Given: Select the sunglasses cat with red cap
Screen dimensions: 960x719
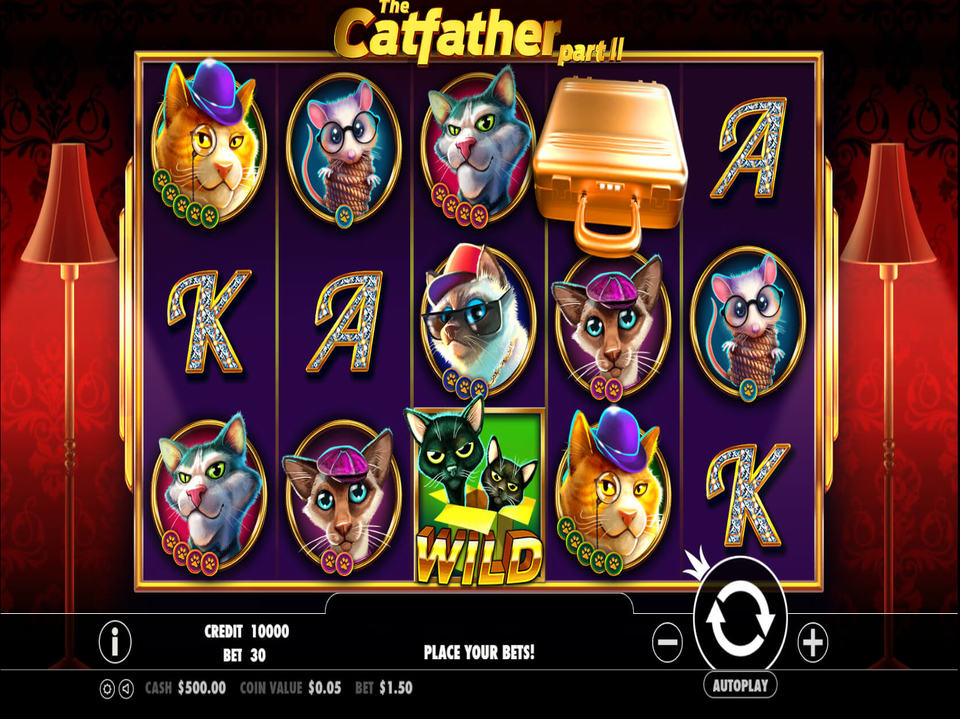Looking at the screenshot, I should coord(478,320).
